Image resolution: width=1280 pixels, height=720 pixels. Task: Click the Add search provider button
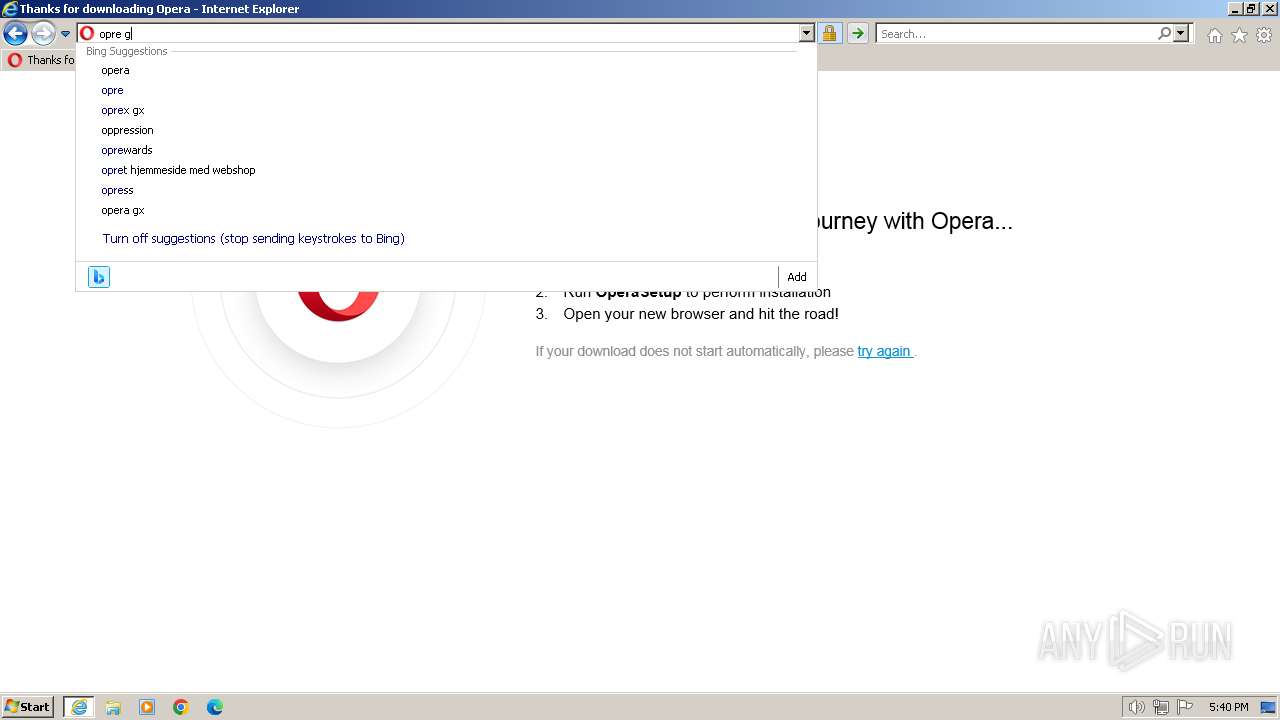797,277
